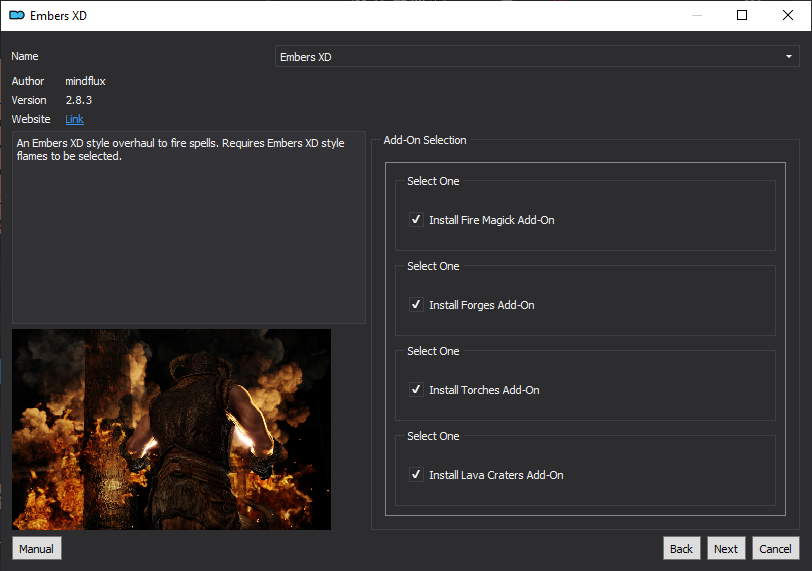This screenshot has height=571, width=812.
Task: Toggle the Install Forges Add-On checkbox
Action: (x=416, y=304)
